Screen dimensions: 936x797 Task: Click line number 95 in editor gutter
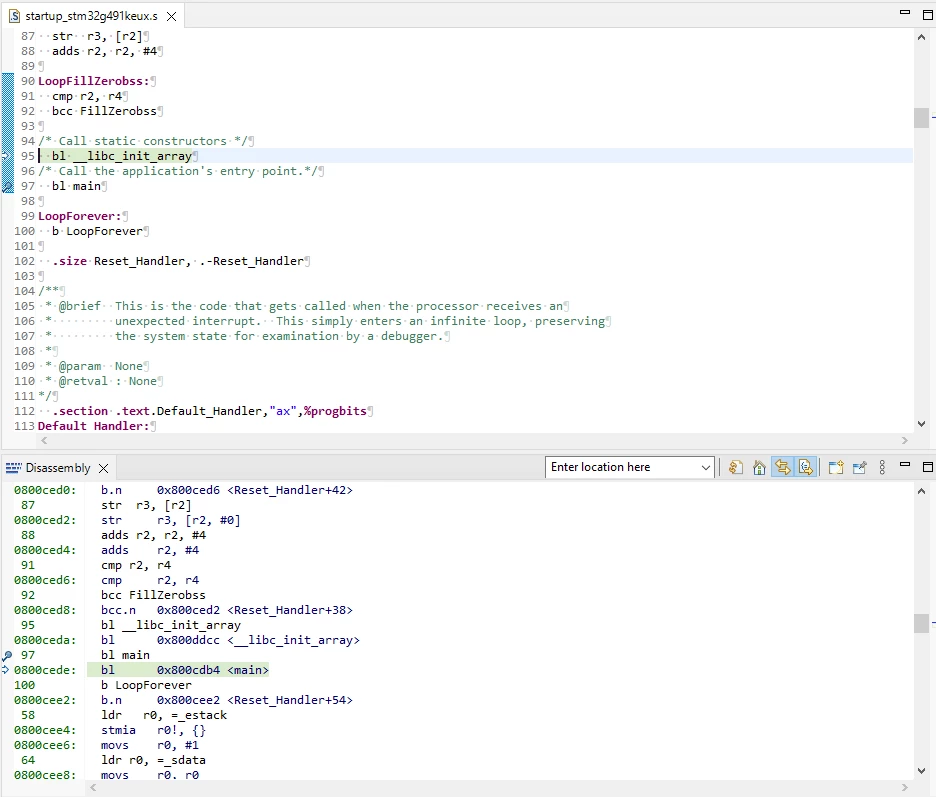28,156
